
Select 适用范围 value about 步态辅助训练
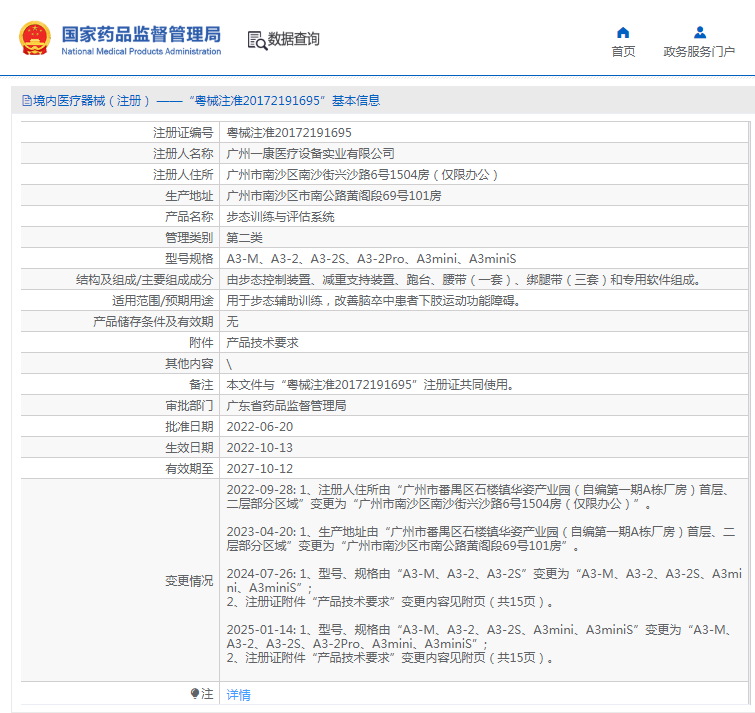tap(374, 301)
